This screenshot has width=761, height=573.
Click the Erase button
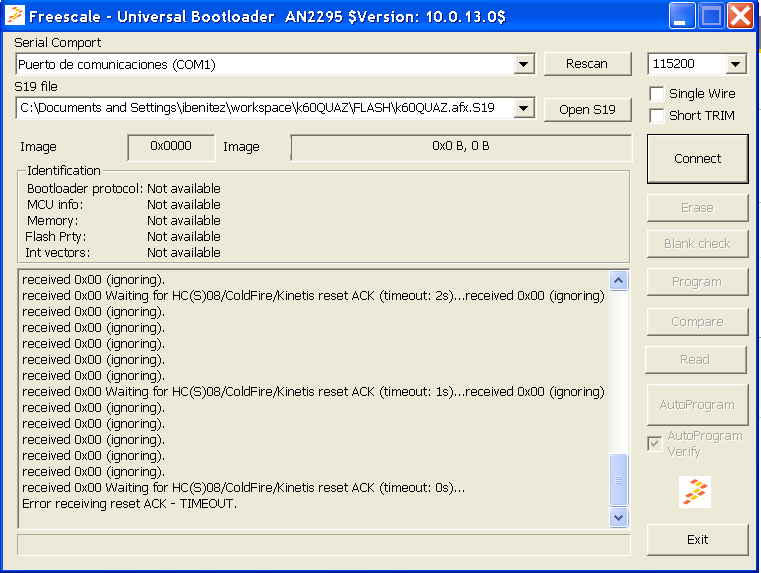pyautogui.click(x=697, y=208)
